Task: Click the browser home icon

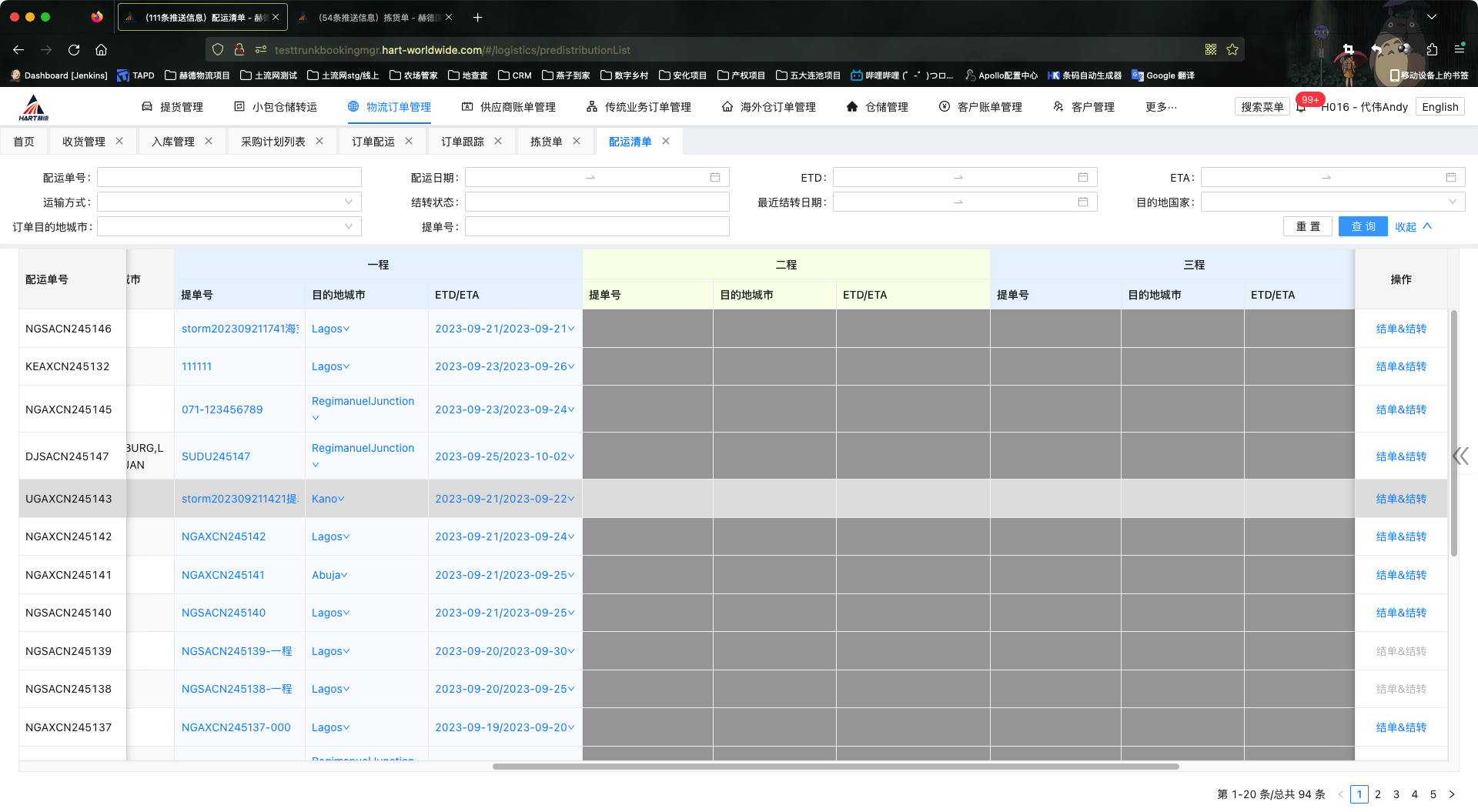Action: point(101,50)
